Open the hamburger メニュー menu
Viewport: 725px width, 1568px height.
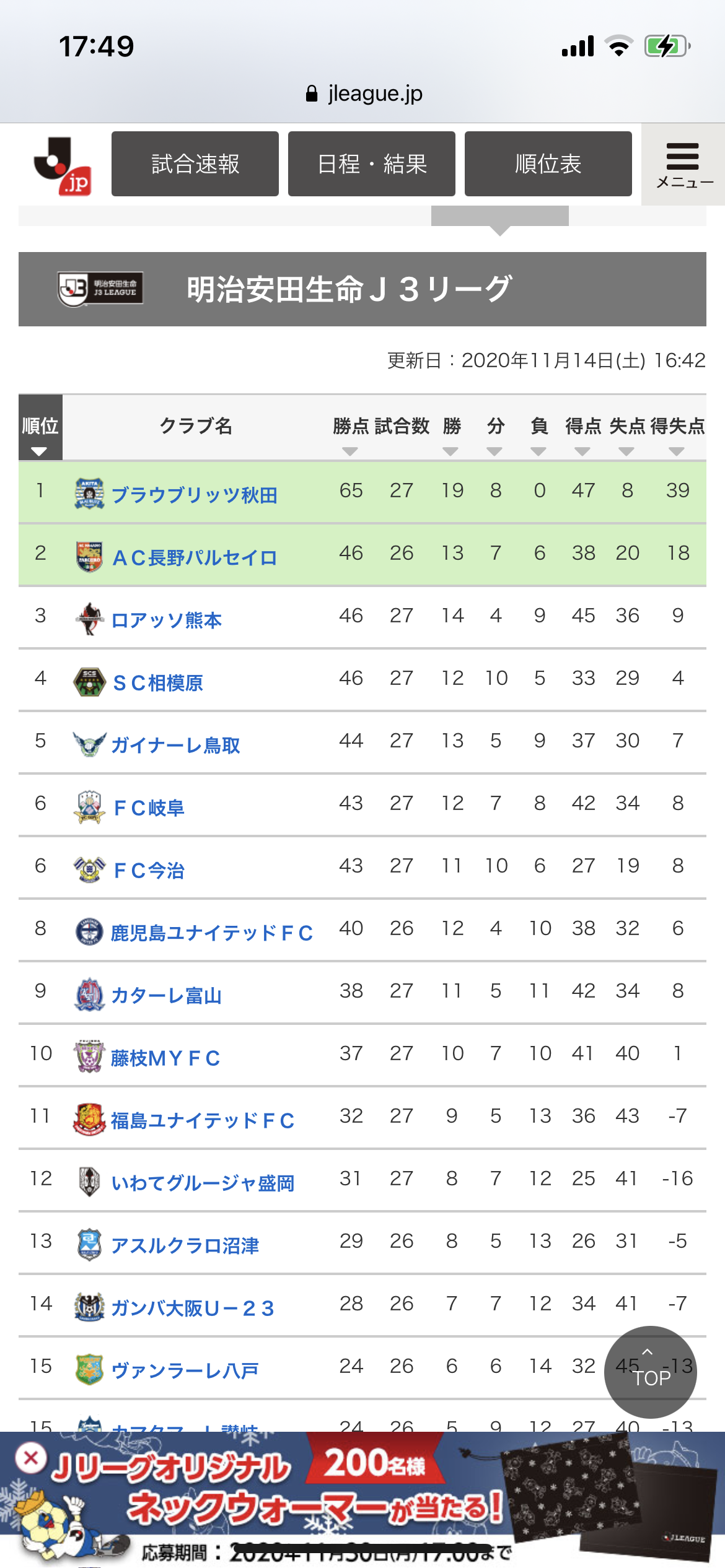(683, 165)
